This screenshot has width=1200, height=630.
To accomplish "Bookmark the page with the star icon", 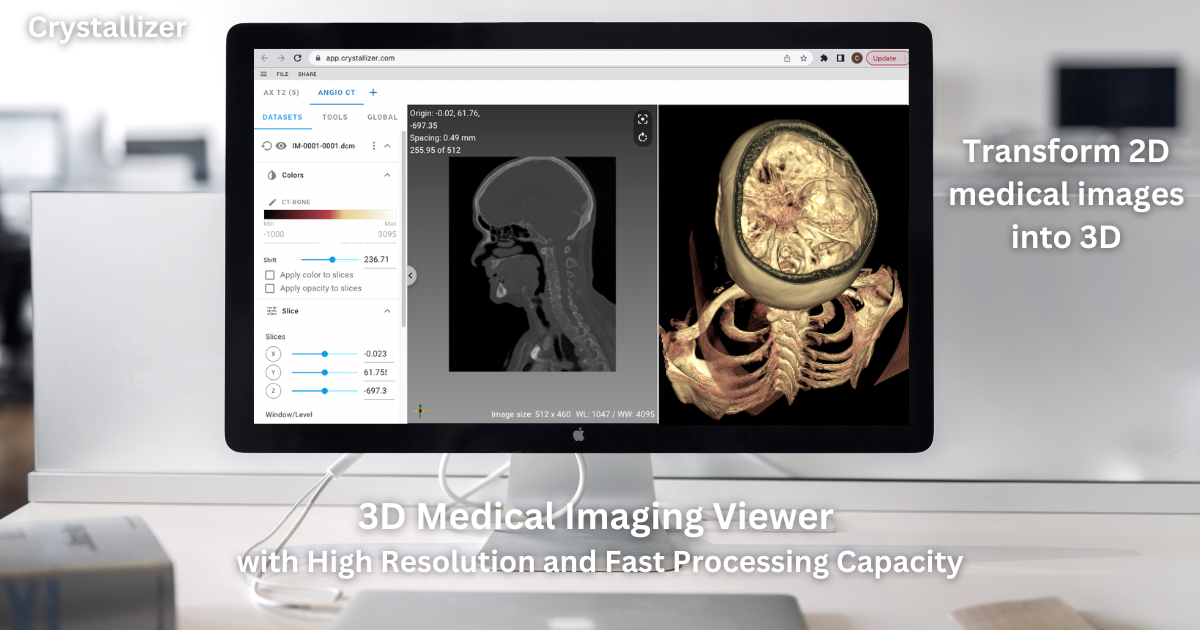I will 803,58.
